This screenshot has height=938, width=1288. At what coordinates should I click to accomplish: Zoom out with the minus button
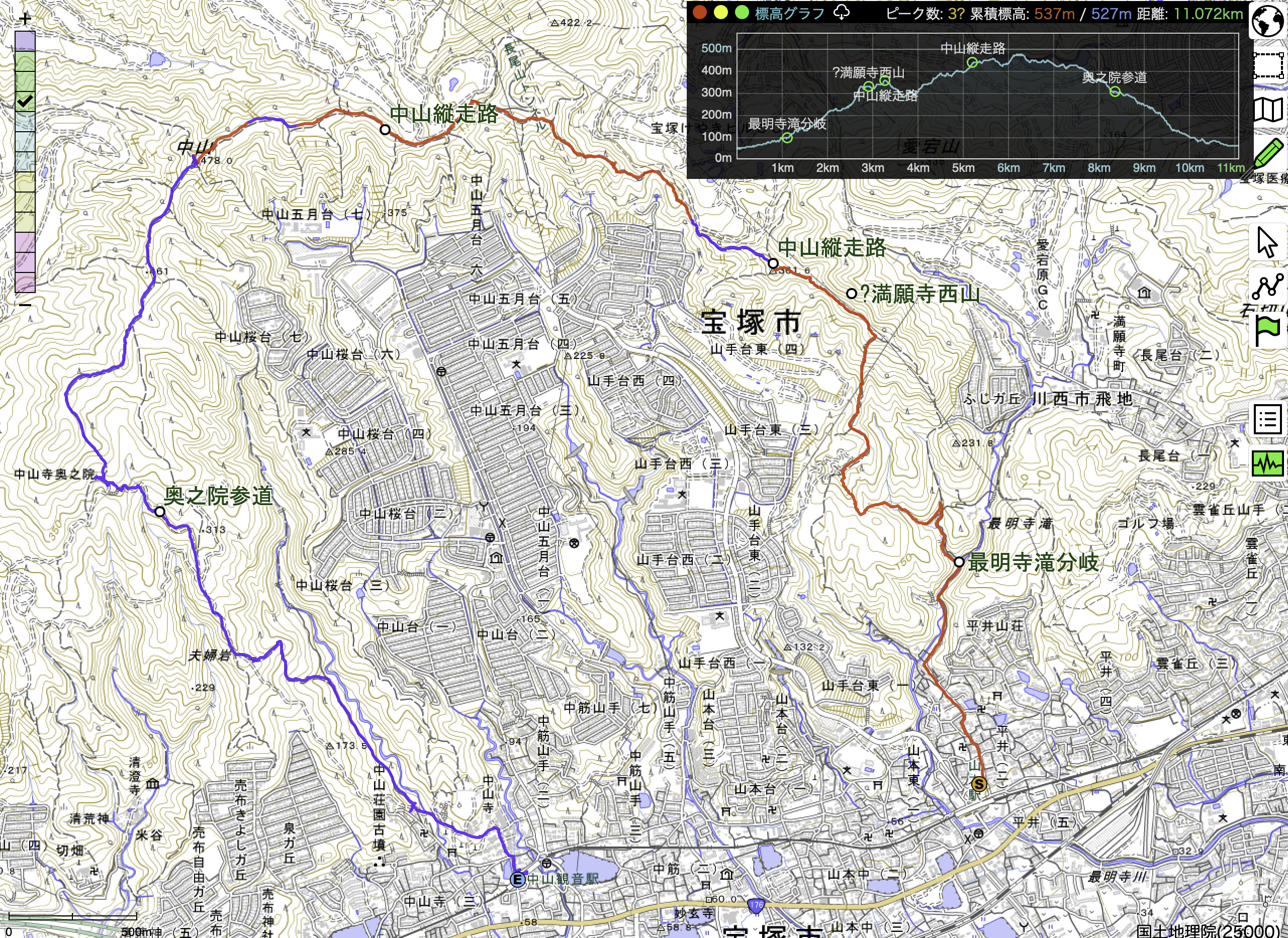pyautogui.click(x=25, y=305)
